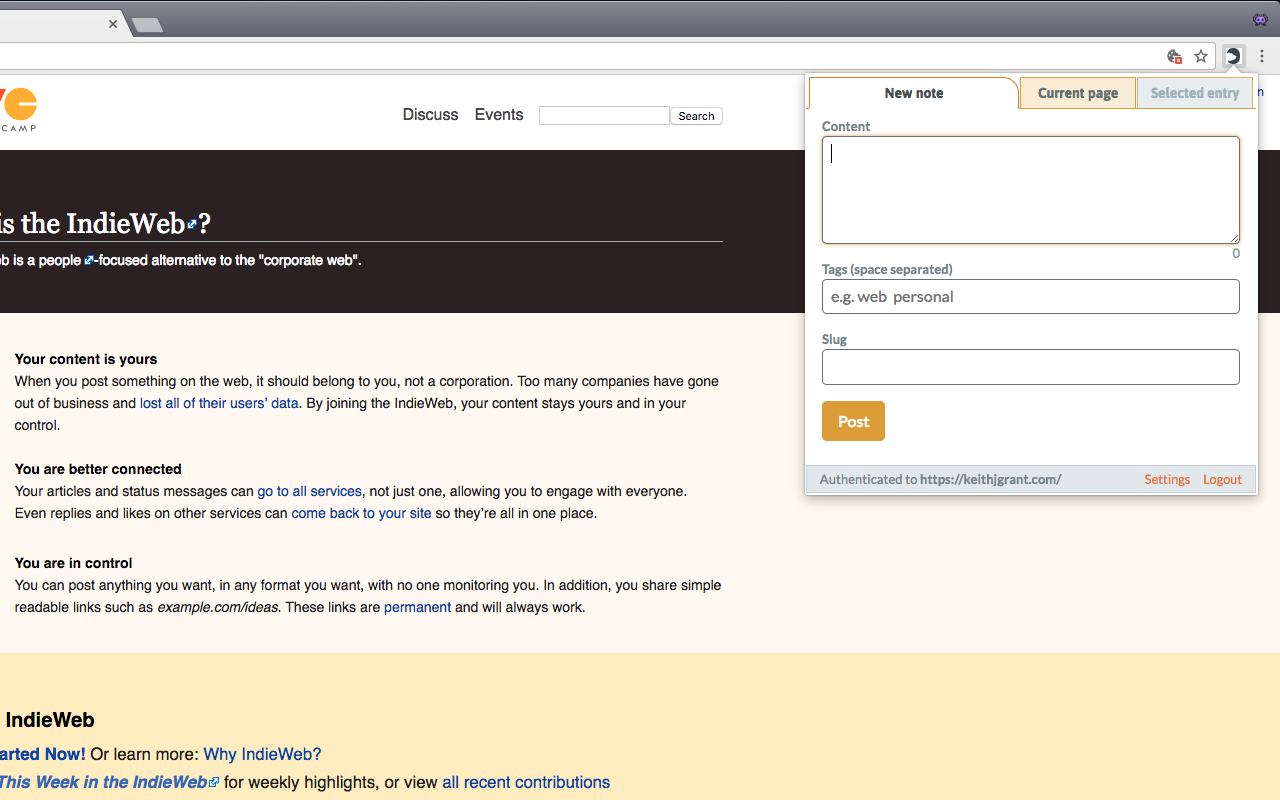Click the IndieWebCamp logo
The width and height of the screenshot is (1280, 800).
(18, 110)
